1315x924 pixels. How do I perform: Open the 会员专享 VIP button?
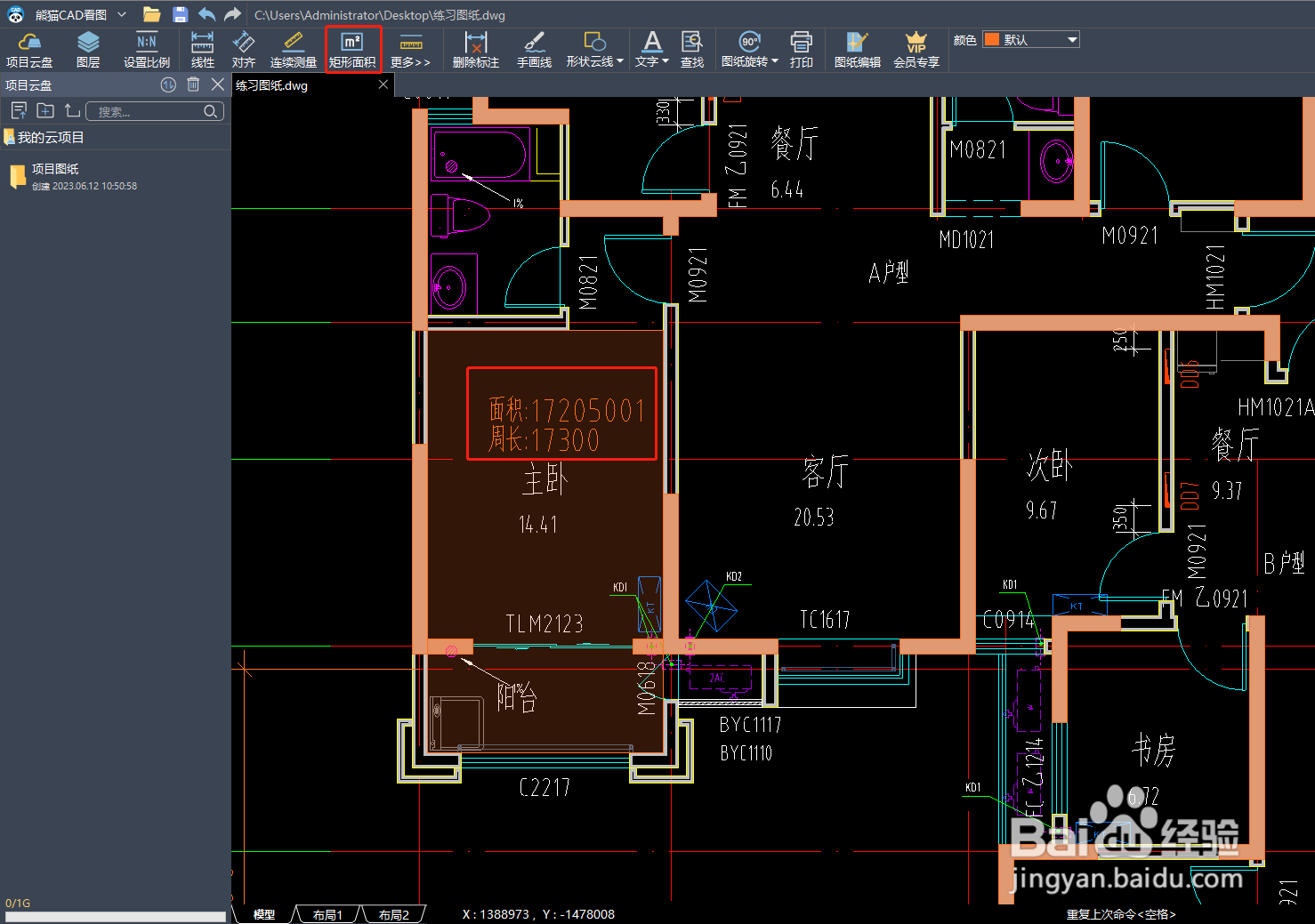point(916,50)
